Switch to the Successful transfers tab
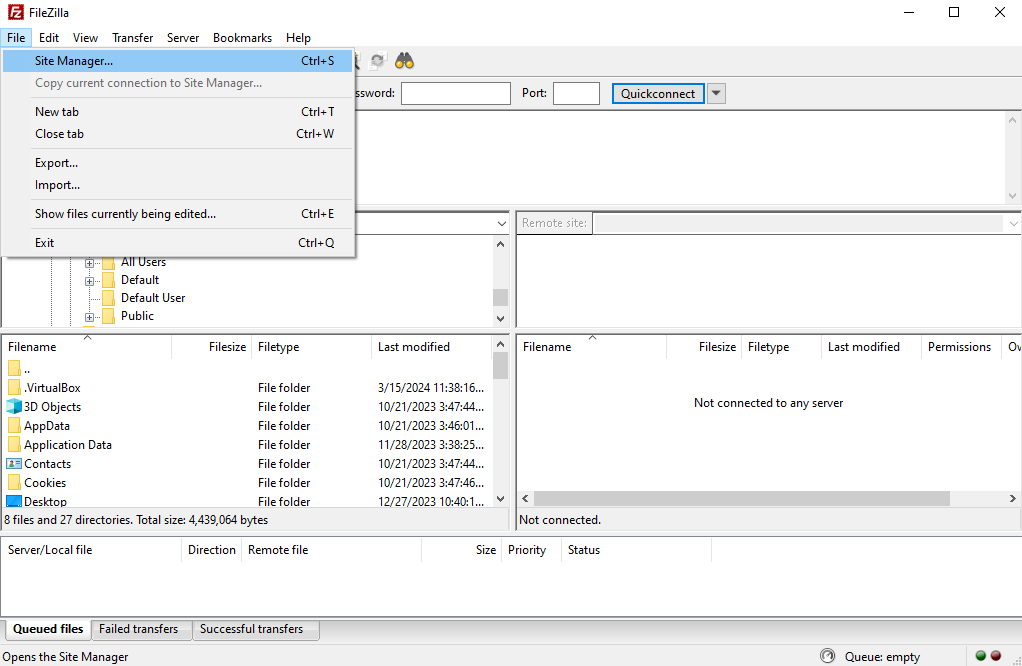Image resolution: width=1022 pixels, height=666 pixels. (252, 629)
